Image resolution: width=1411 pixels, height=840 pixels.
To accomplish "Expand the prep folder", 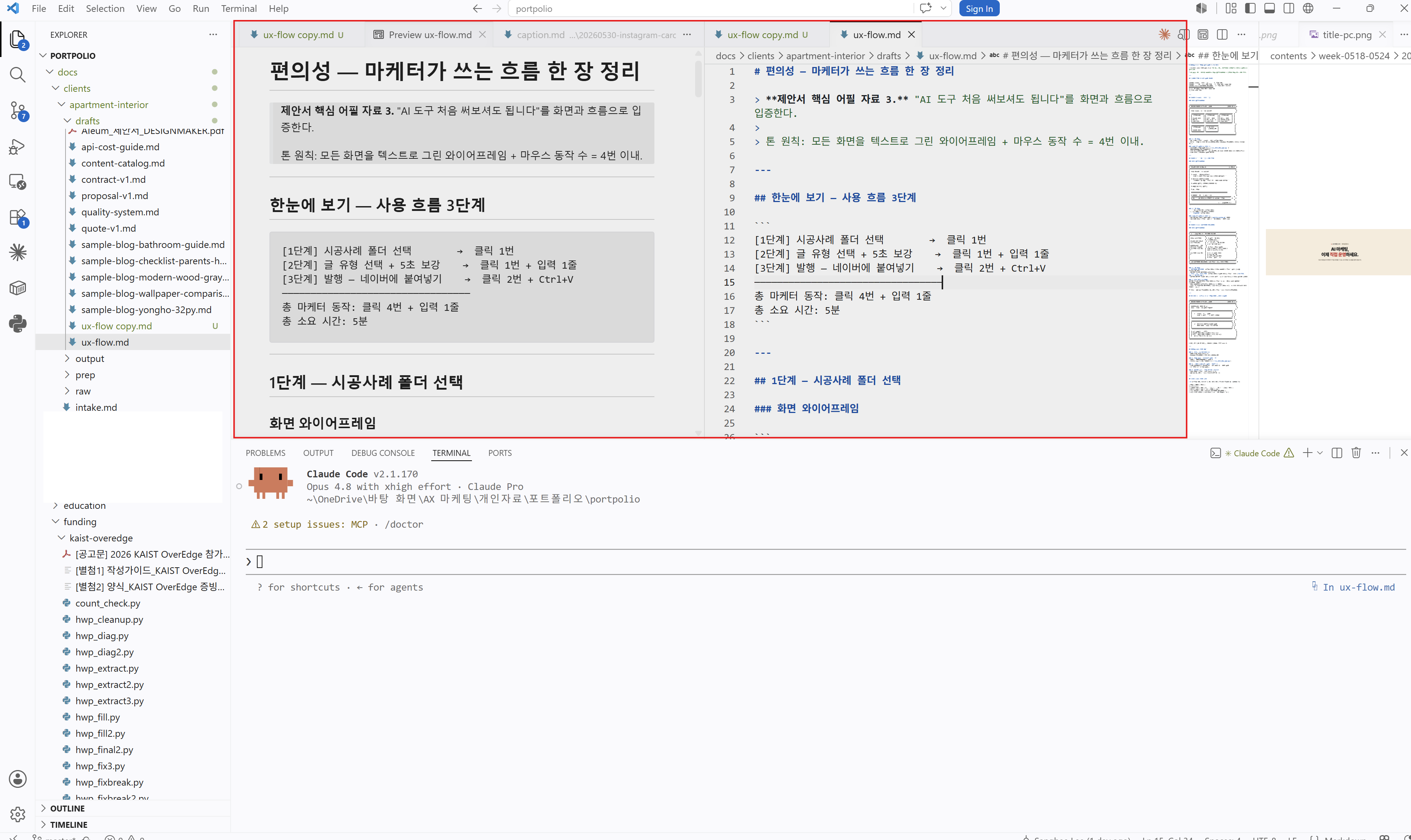I will [x=67, y=375].
